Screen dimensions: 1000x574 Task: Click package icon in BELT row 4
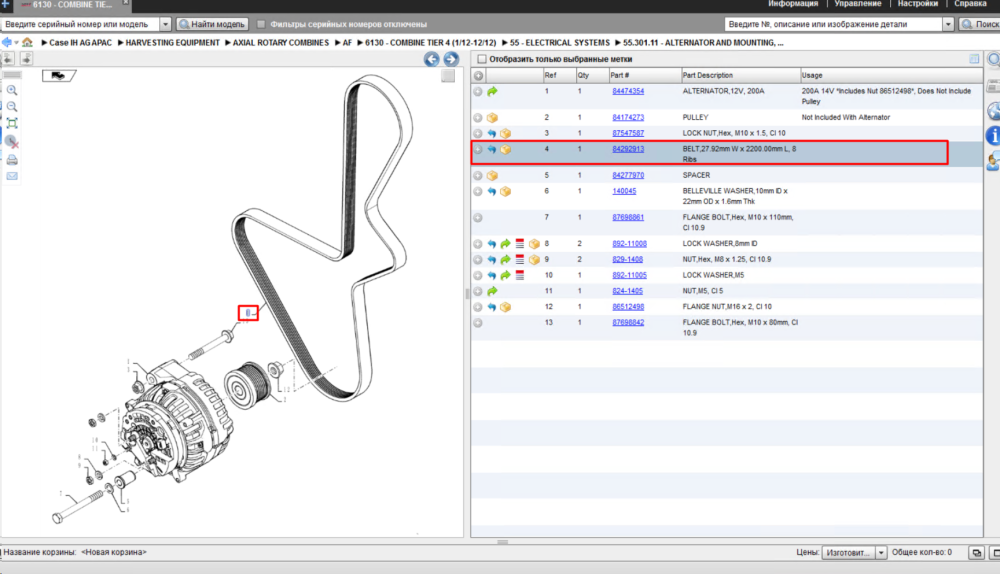[x=506, y=149]
